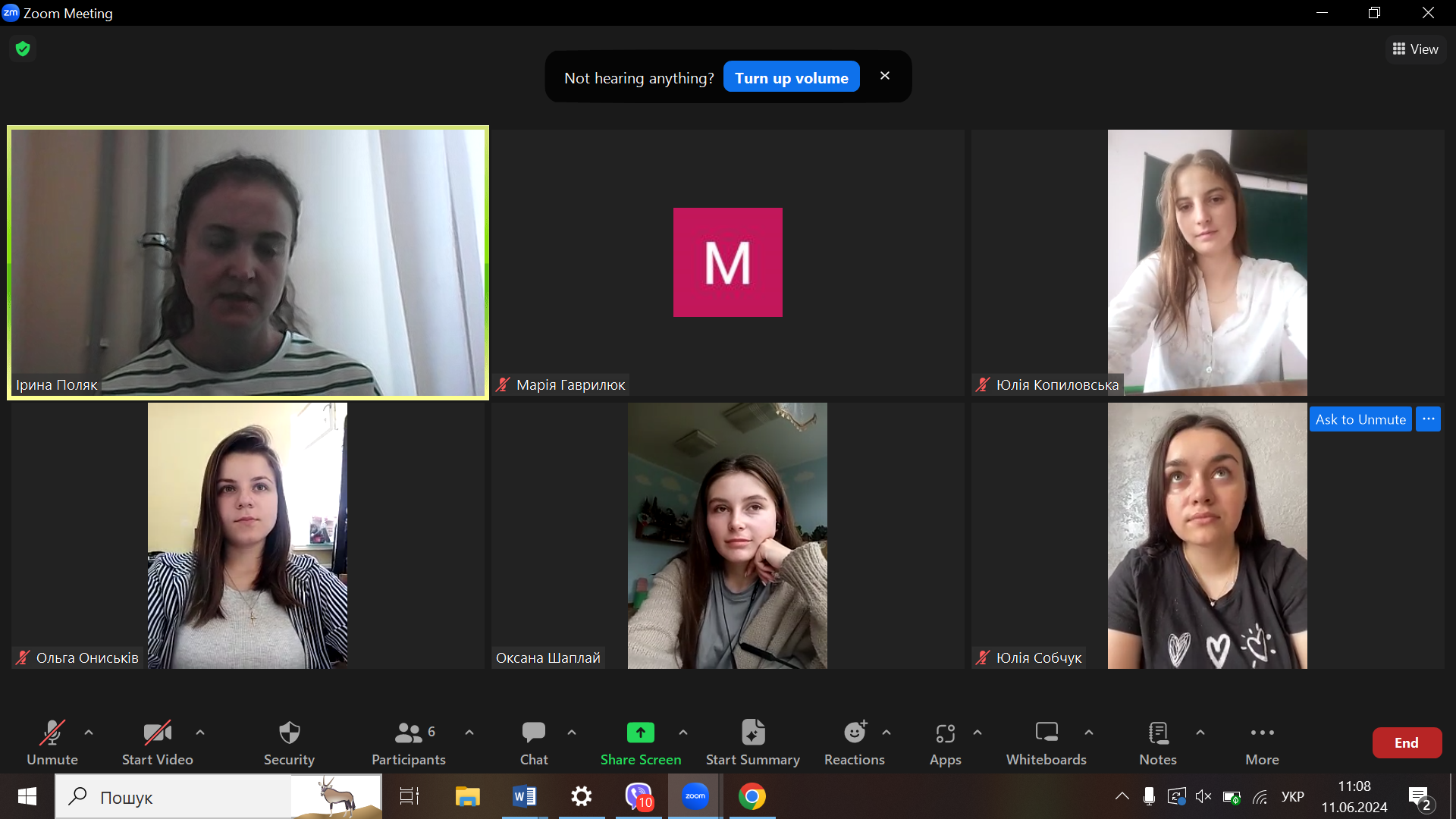
Task: Open the Chat panel
Action: tap(534, 742)
